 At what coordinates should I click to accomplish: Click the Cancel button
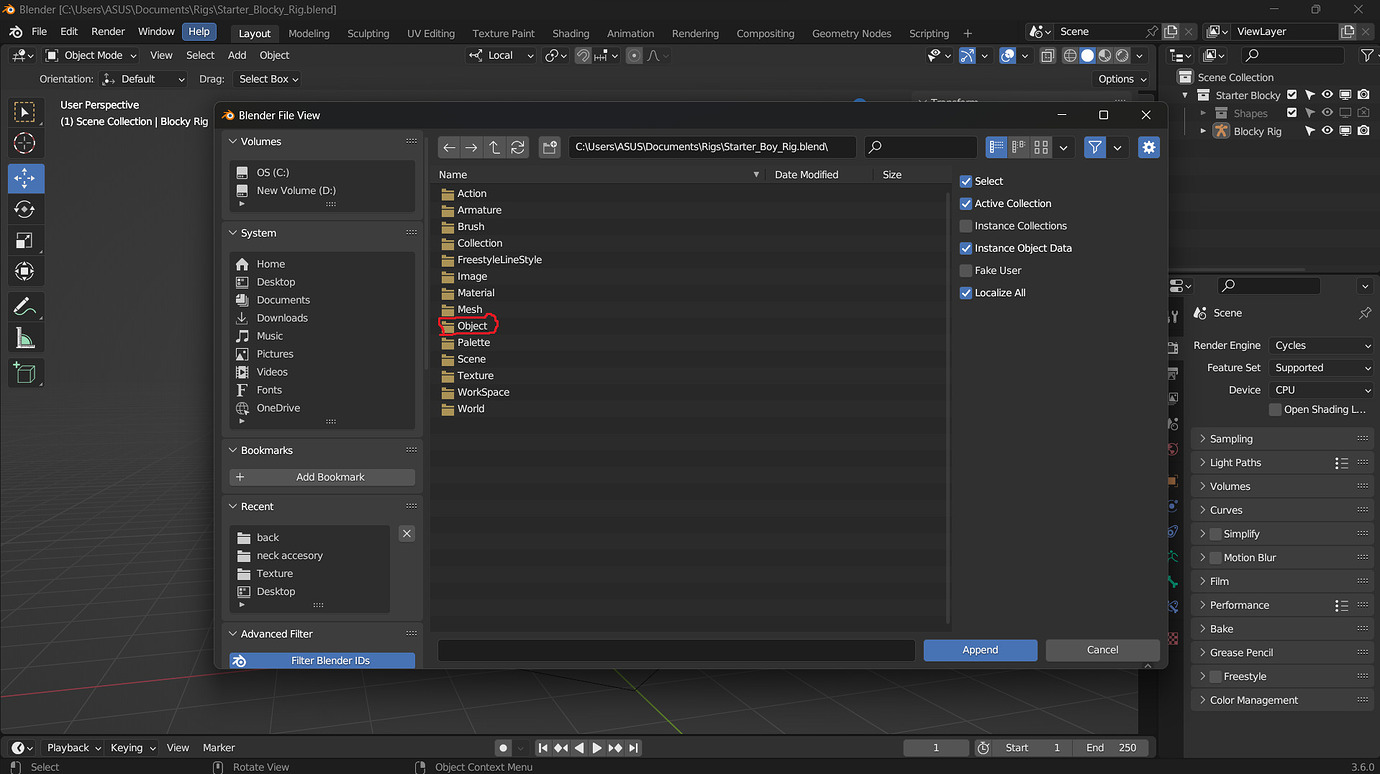(1102, 650)
